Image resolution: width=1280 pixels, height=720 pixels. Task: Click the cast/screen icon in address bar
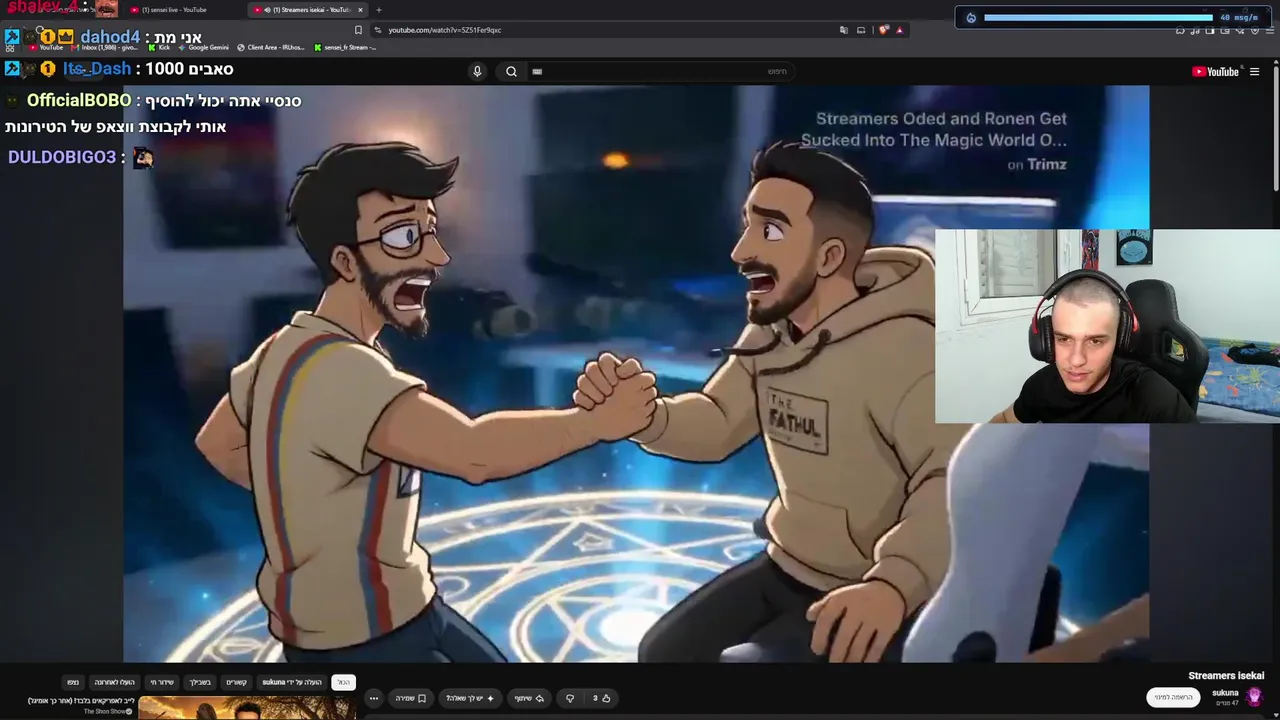[x=861, y=30]
